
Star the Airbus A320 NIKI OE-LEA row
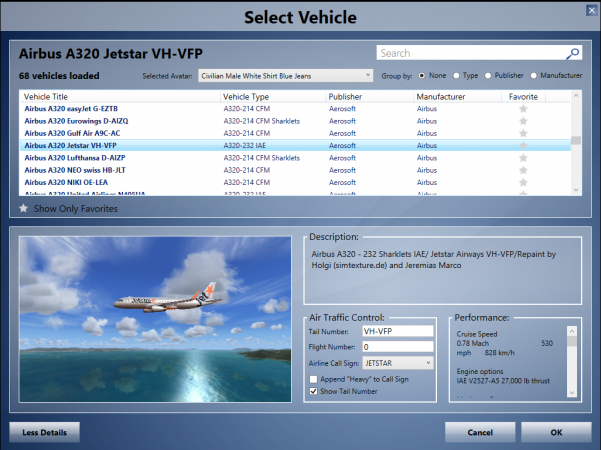tap(522, 183)
